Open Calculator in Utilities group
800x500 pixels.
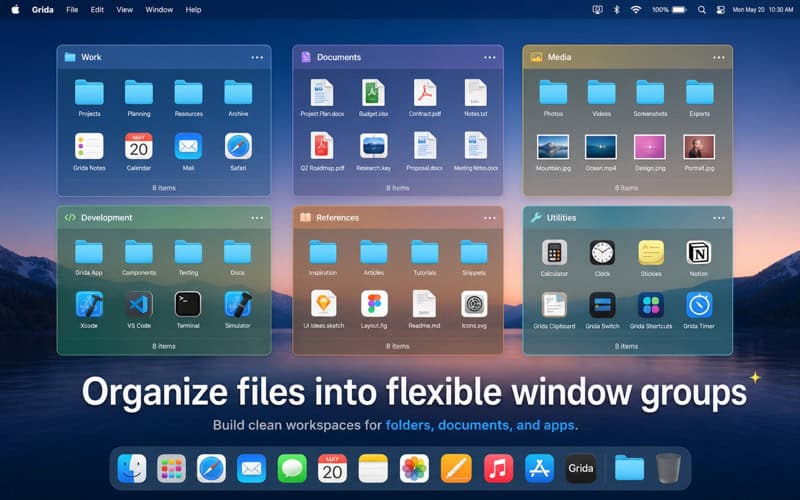coord(554,253)
